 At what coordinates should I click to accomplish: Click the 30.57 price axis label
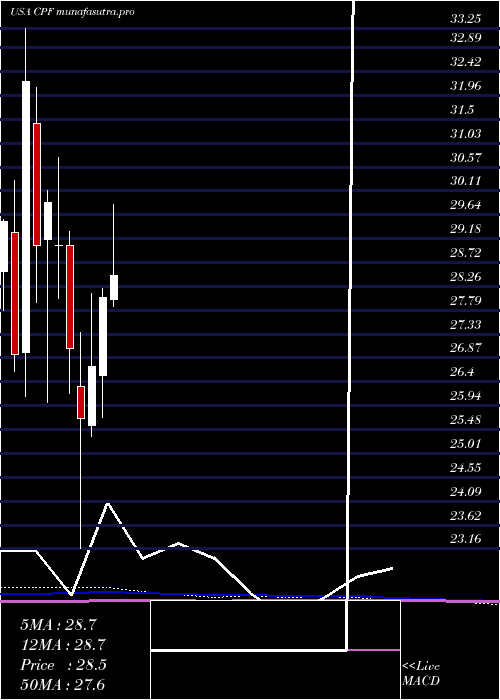pos(465,158)
